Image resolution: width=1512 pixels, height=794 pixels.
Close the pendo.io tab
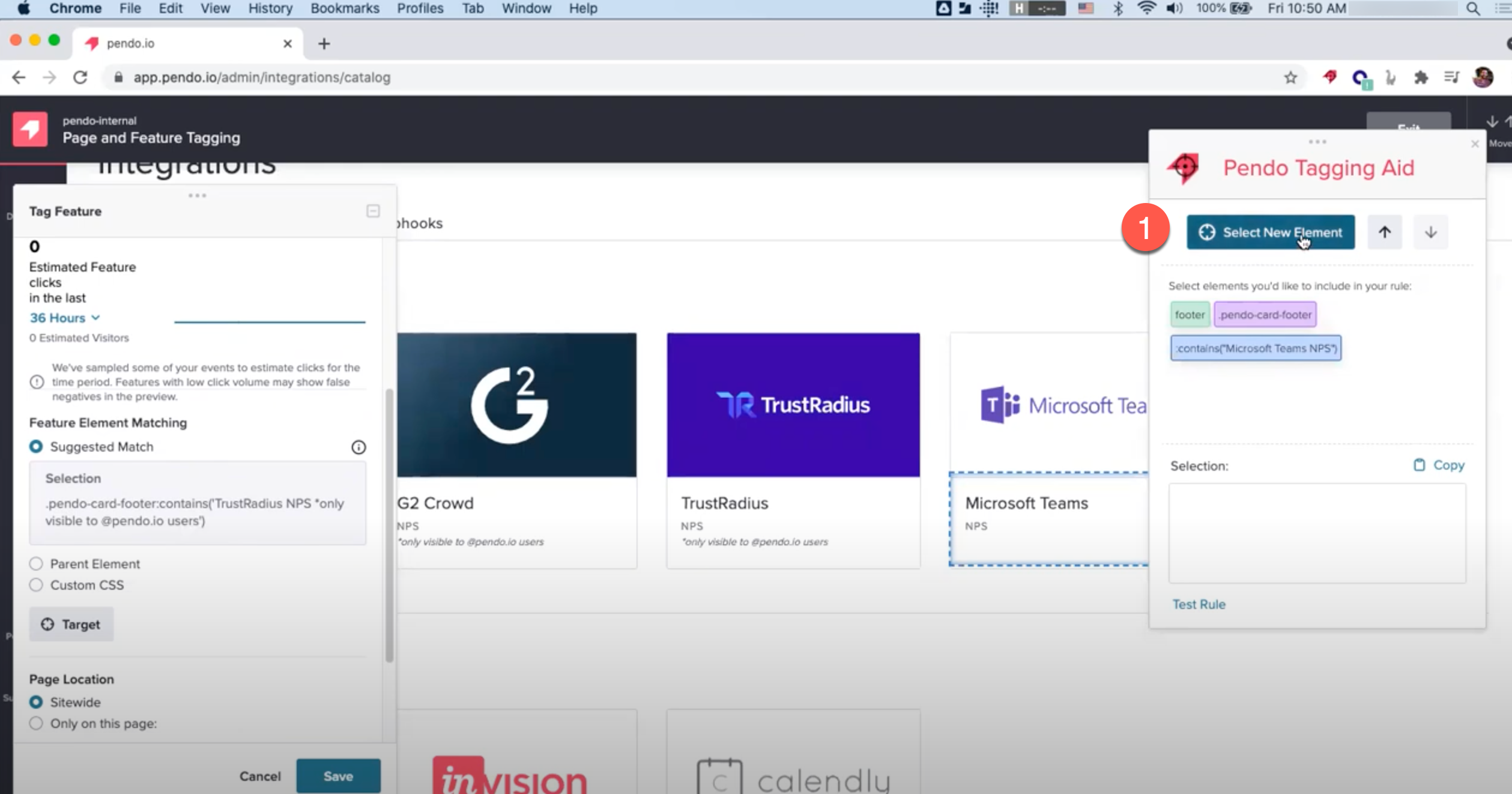[x=288, y=44]
